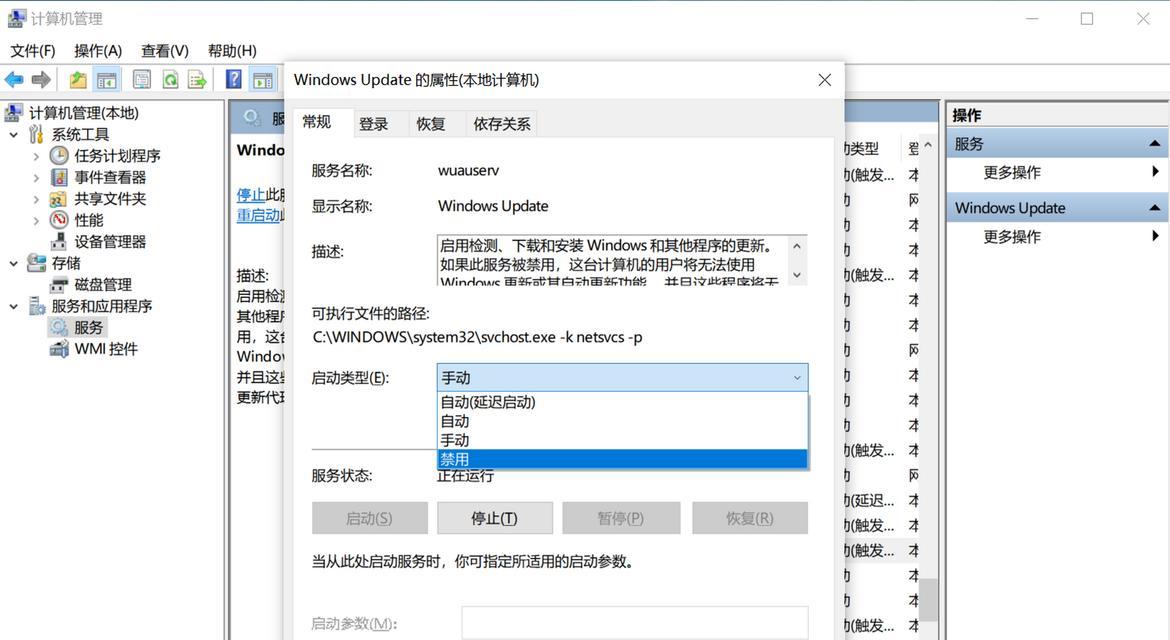Click the 停止(T) button
Screen dimensions: 1170x640
[495, 518]
